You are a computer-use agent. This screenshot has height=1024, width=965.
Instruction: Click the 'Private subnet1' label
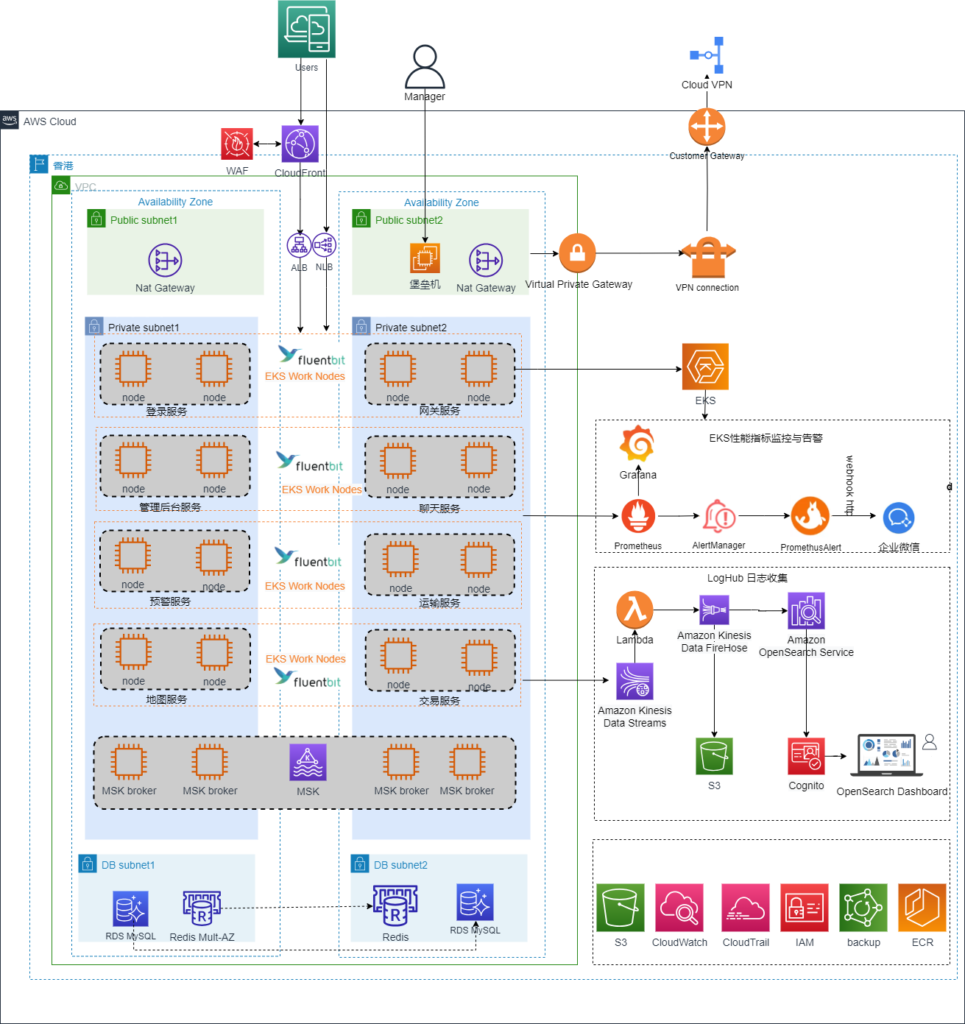144,327
